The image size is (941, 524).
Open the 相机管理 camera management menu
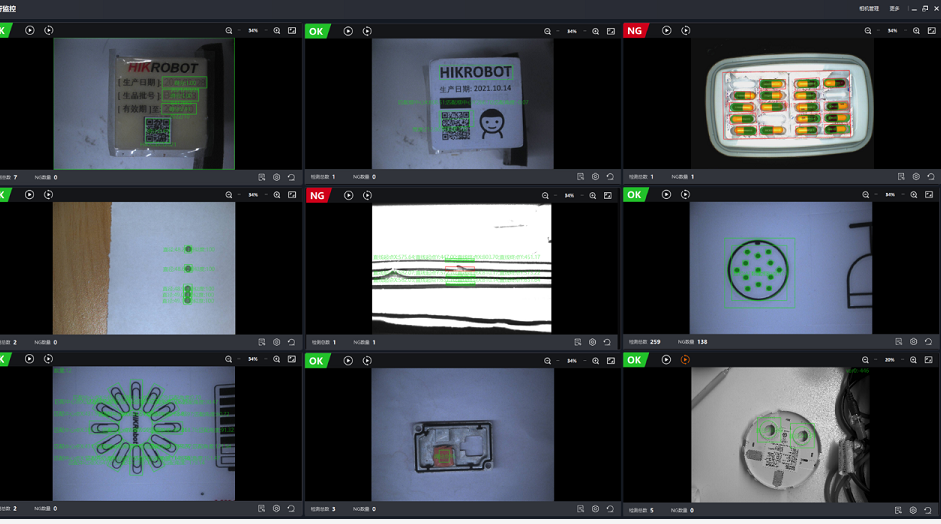868,8
